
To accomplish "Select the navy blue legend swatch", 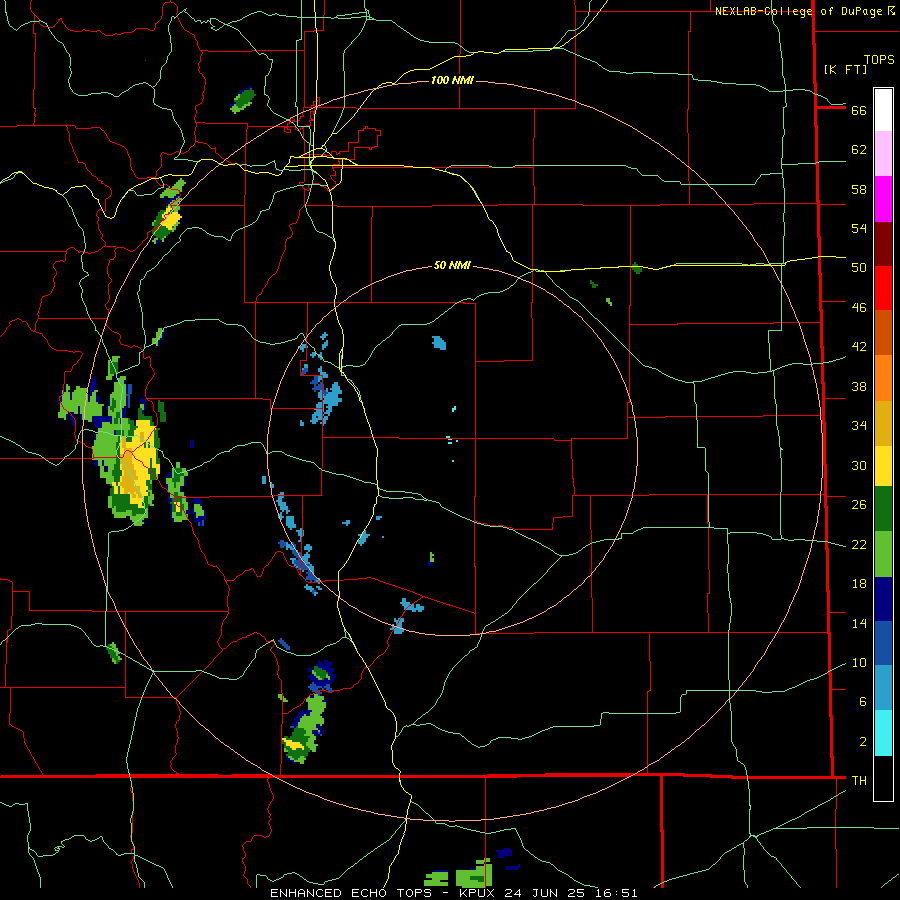I will 883,599.
